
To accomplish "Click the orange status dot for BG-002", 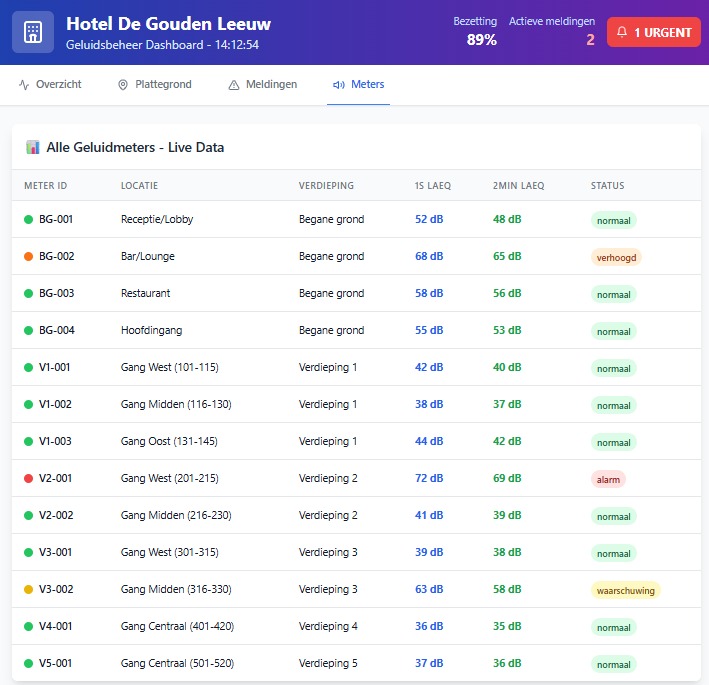I will 29,257.
